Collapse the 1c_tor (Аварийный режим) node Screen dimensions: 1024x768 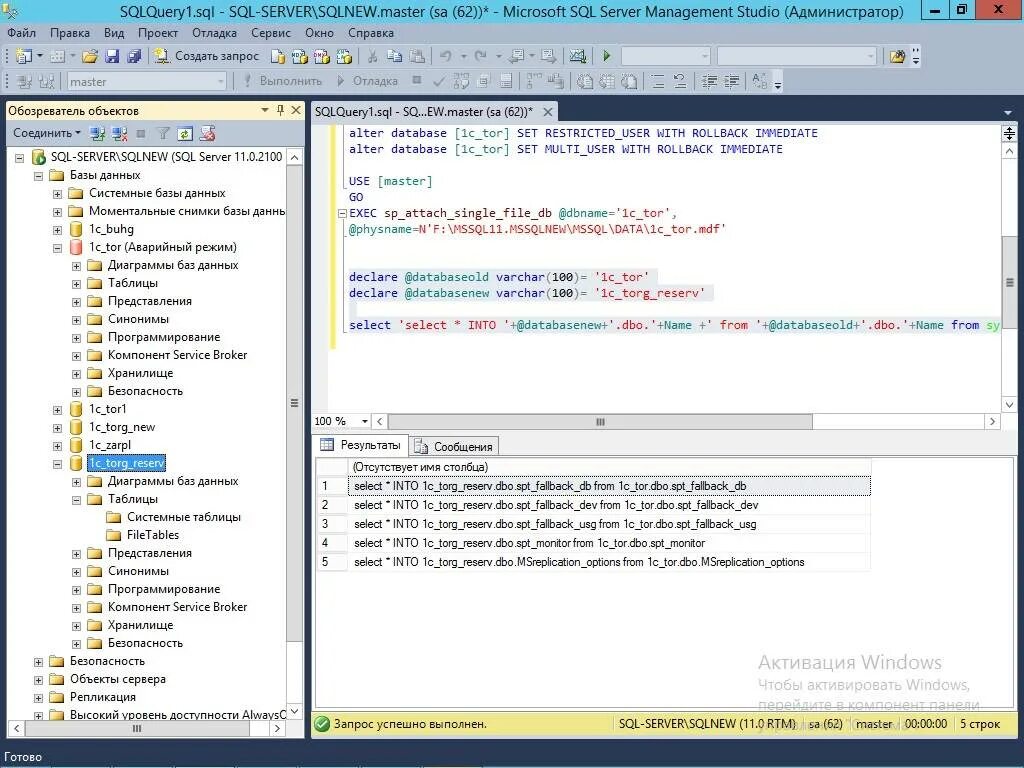coord(57,248)
